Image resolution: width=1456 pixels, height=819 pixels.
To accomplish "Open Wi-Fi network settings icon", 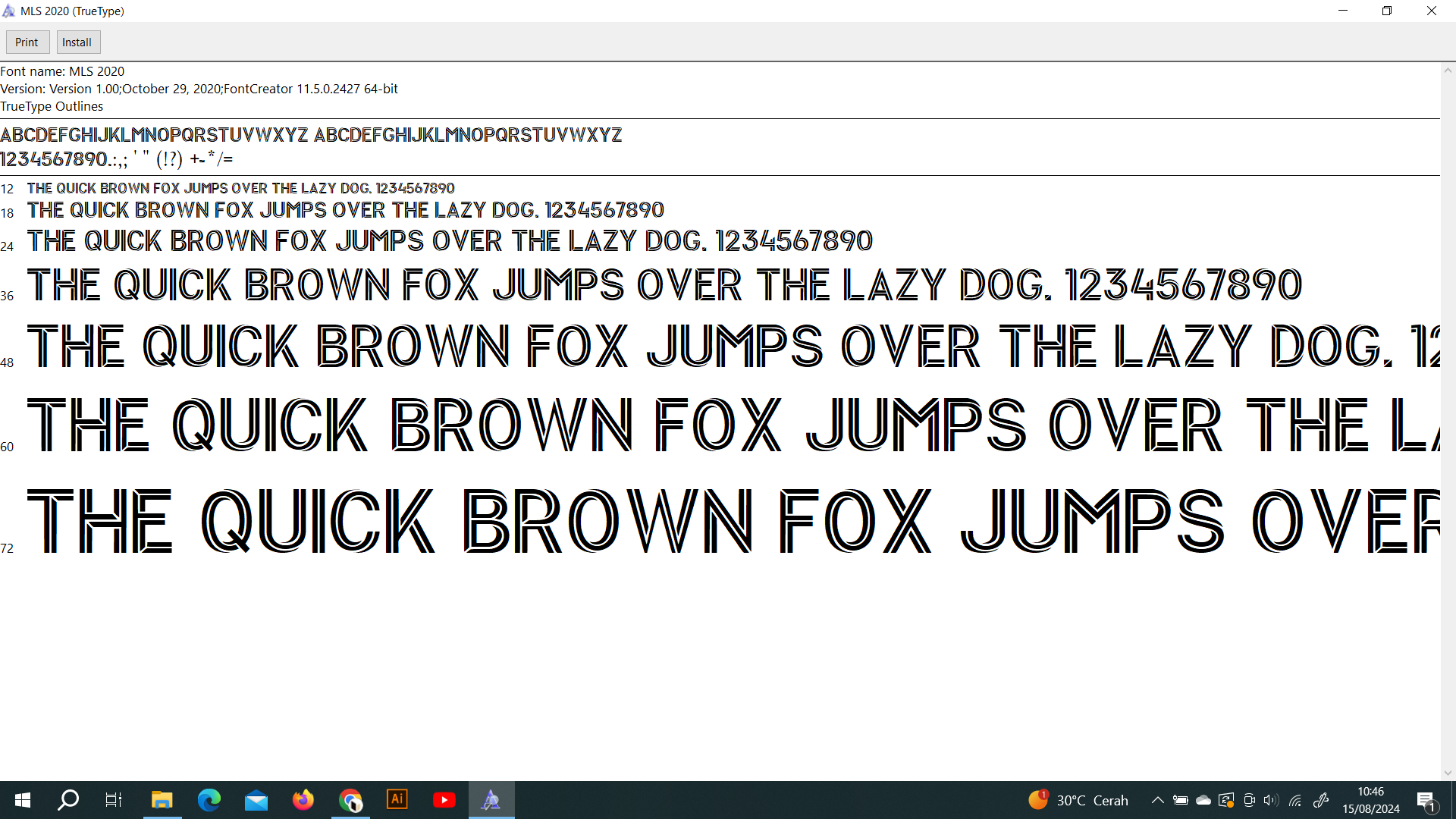I will point(1295,800).
